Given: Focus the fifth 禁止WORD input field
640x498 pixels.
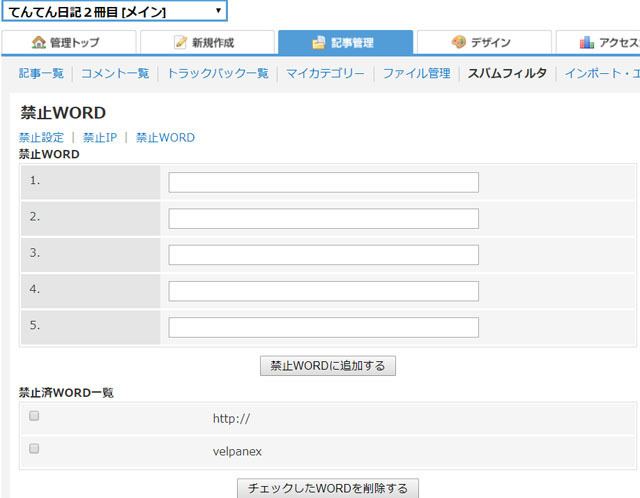Looking at the screenshot, I should pyautogui.click(x=324, y=327).
